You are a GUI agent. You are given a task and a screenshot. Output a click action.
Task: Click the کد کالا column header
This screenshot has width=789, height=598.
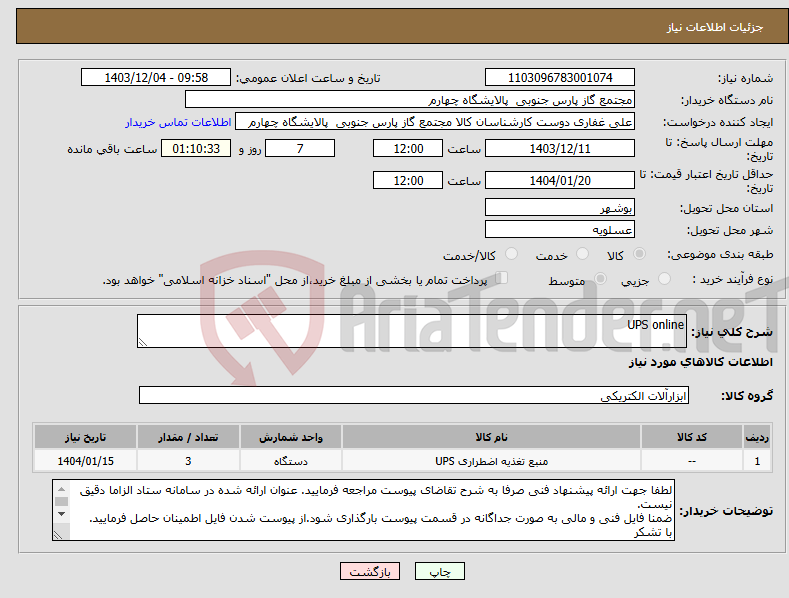point(692,437)
